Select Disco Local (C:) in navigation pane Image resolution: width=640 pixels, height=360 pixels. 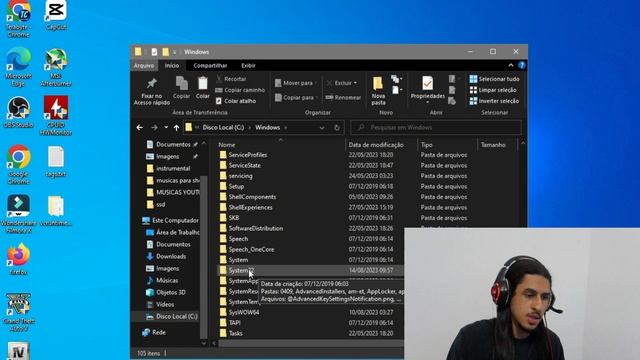(171, 316)
